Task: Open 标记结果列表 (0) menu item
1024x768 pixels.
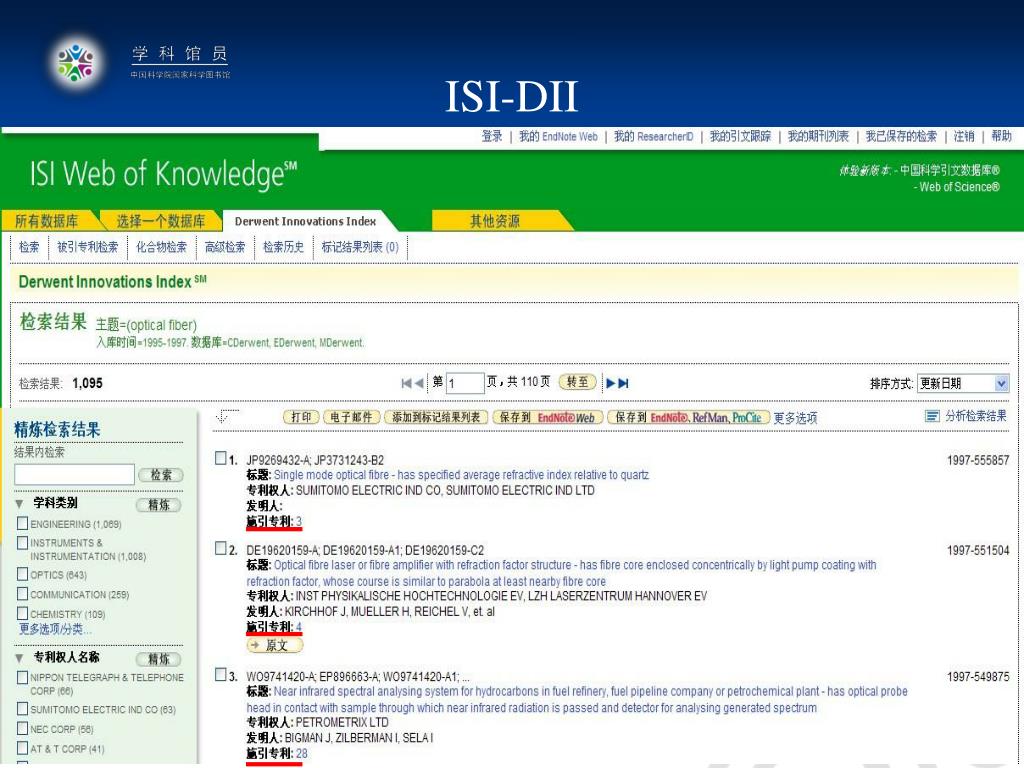Action: pos(360,247)
